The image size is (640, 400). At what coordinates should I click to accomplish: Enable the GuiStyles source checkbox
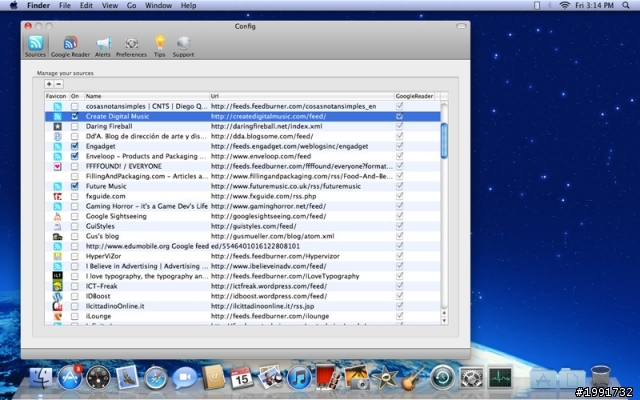tap(74, 226)
